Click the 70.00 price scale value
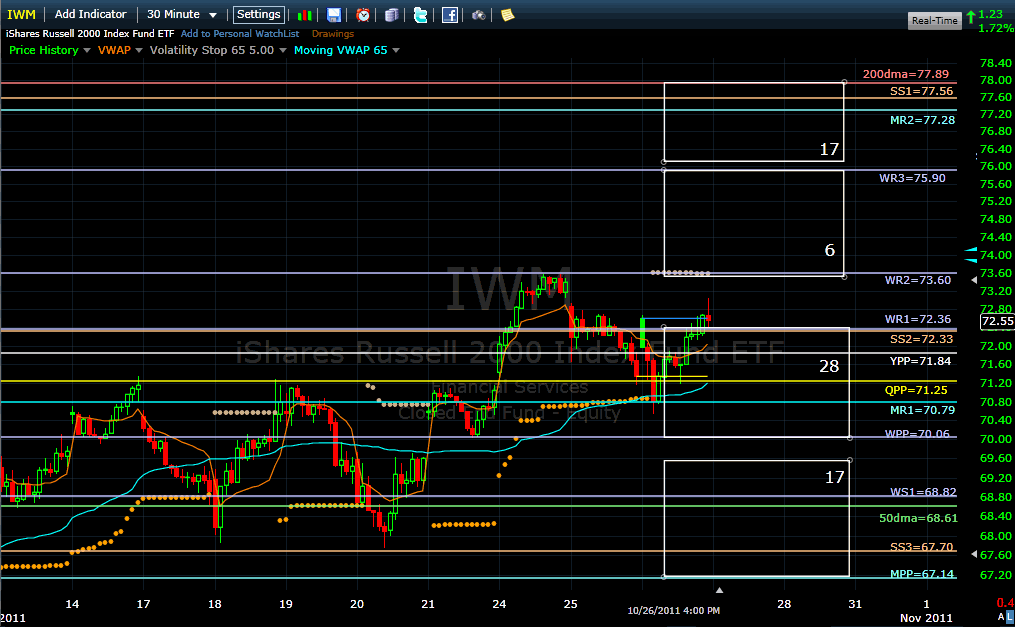Image resolution: width=1015 pixels, height=627 pixels. [996, 439]
